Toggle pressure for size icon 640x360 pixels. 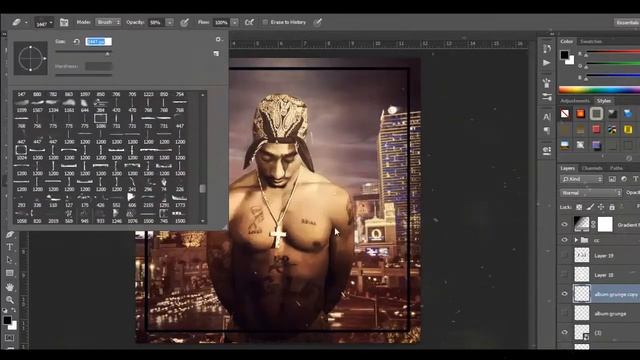(x=318, y=22)
